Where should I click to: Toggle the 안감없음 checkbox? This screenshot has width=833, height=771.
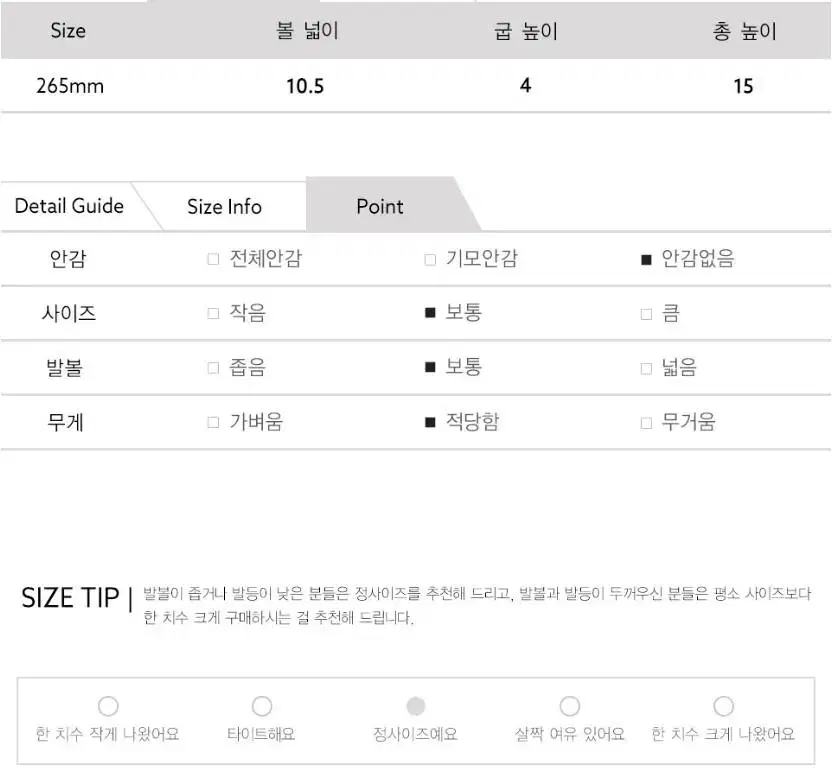click(x=646, y=260)
